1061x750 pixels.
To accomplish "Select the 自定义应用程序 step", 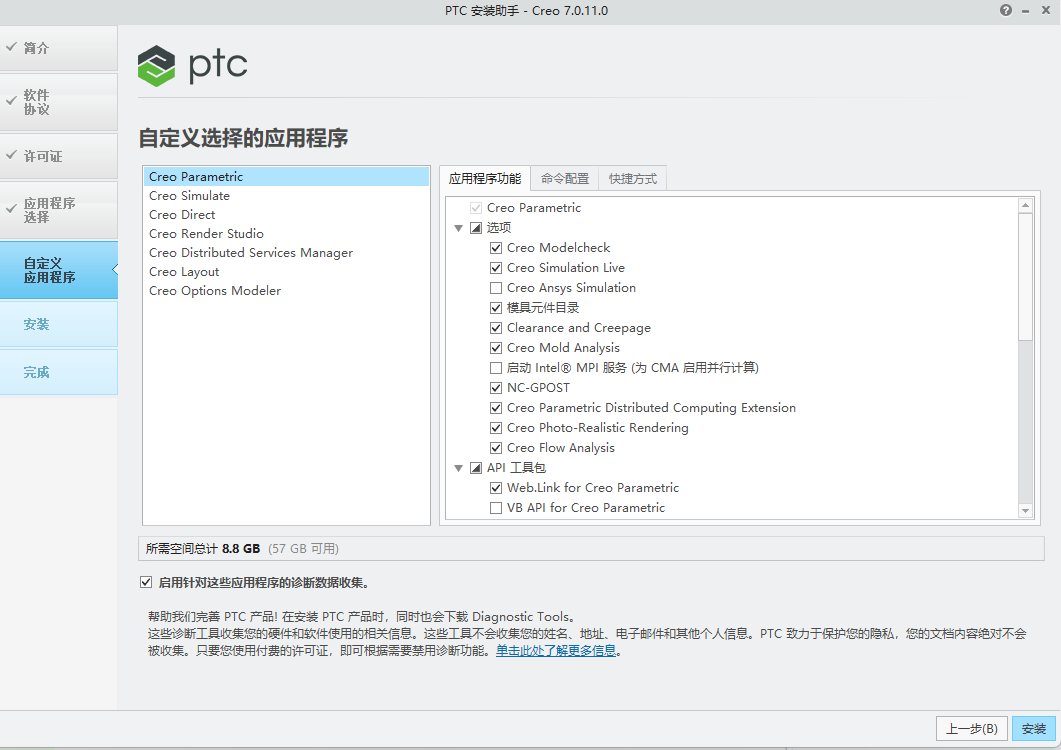I will point(59,270).
